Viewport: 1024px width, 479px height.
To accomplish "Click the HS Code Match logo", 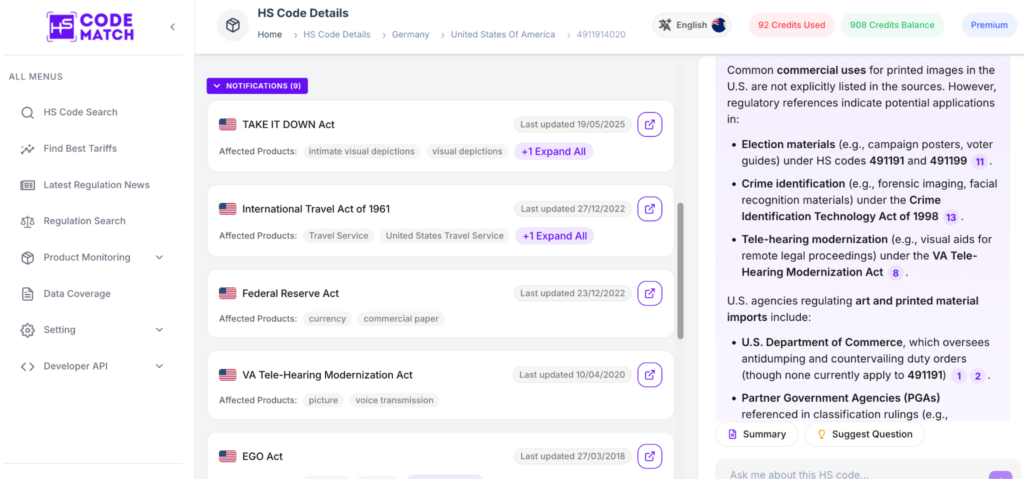I will click(90, 27).
